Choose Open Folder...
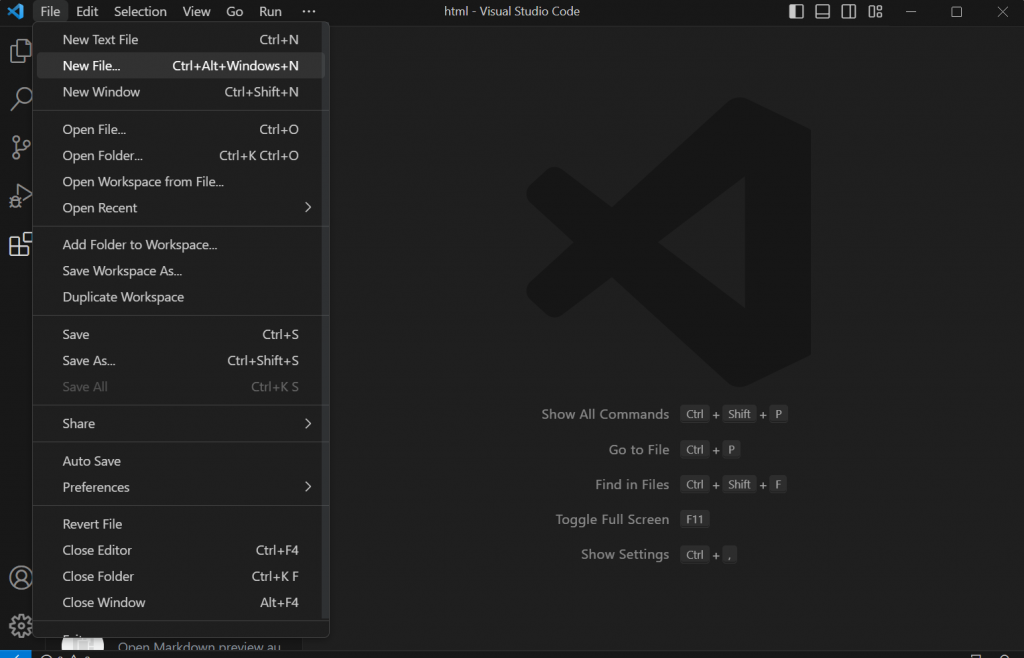Image resolution: width=1024 pixels, height=658 pixels. (x=181, y=155)
